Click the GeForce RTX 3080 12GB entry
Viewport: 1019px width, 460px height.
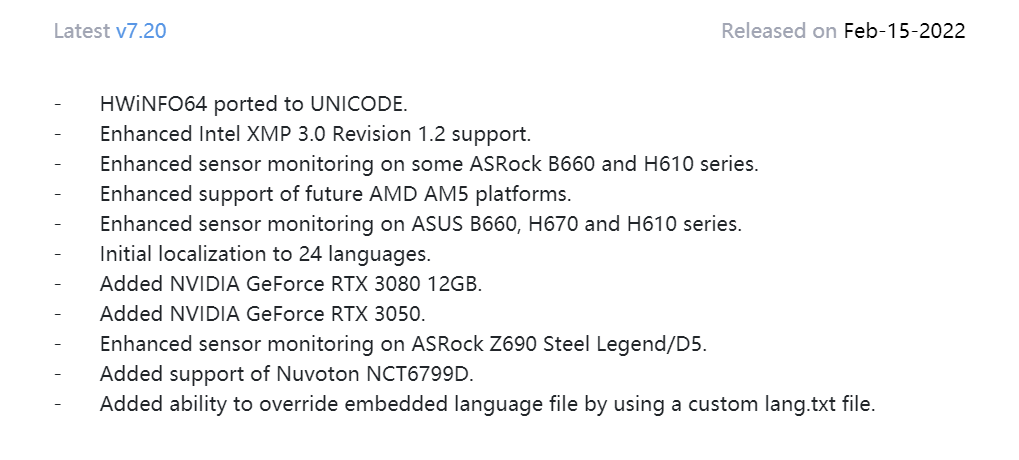(291, 284)
